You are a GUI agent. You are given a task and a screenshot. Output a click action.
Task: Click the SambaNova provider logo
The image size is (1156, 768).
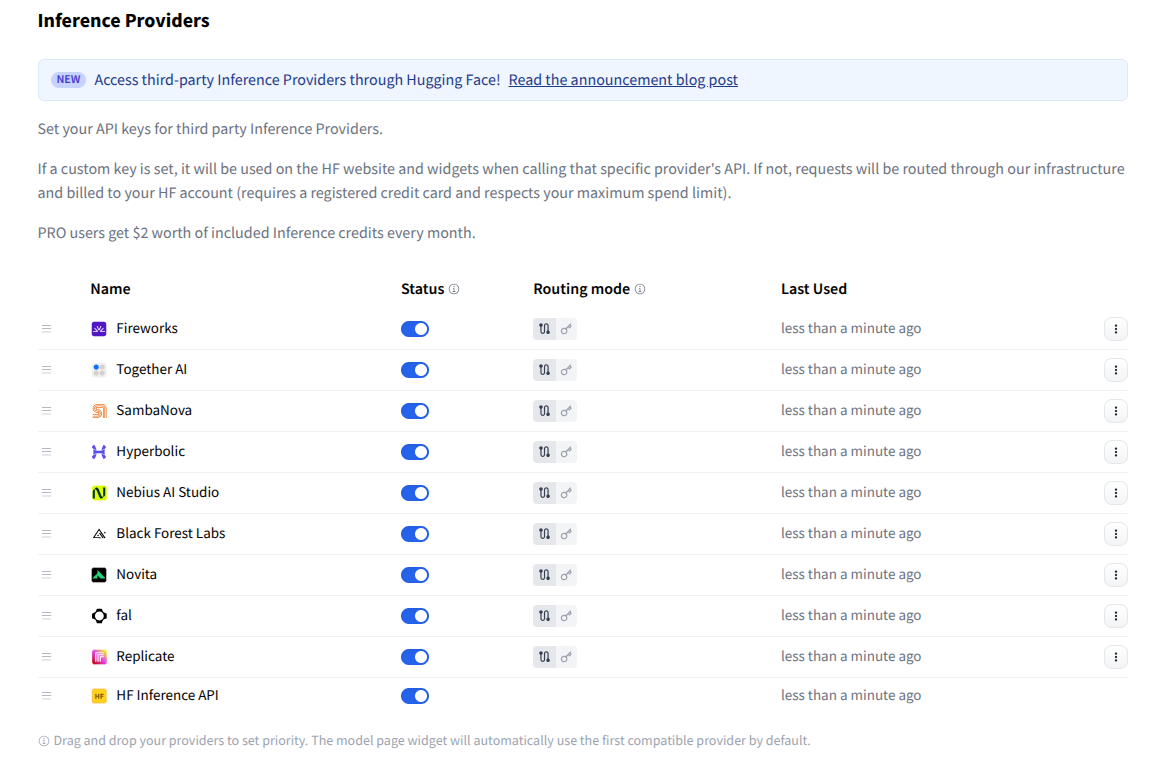(x=99, y=410)
